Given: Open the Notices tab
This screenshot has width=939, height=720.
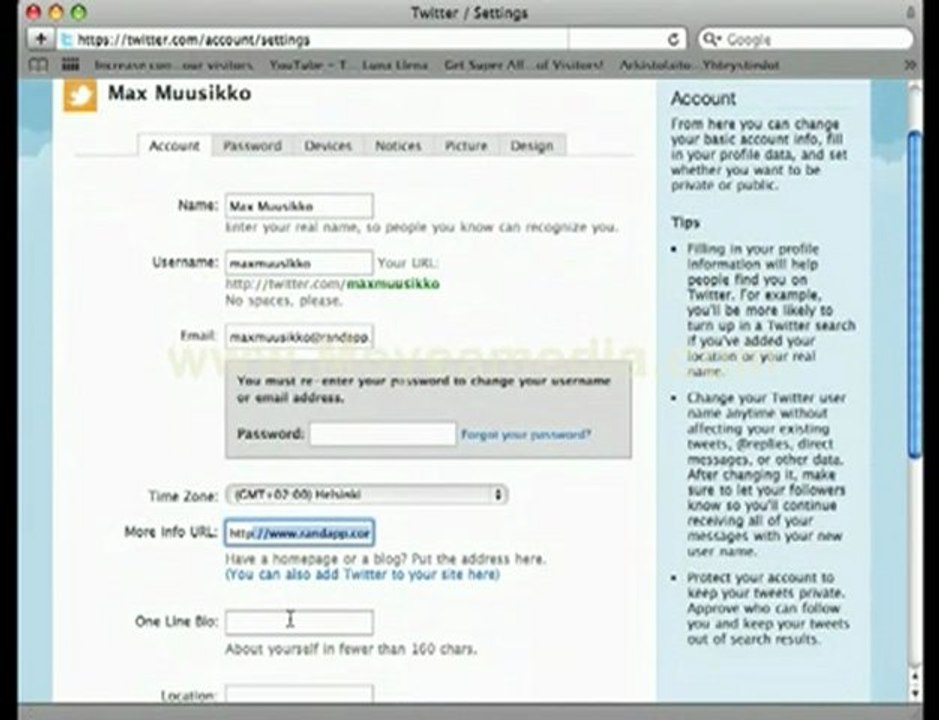Looking at the screenshot, I should [x=398, y=146].
